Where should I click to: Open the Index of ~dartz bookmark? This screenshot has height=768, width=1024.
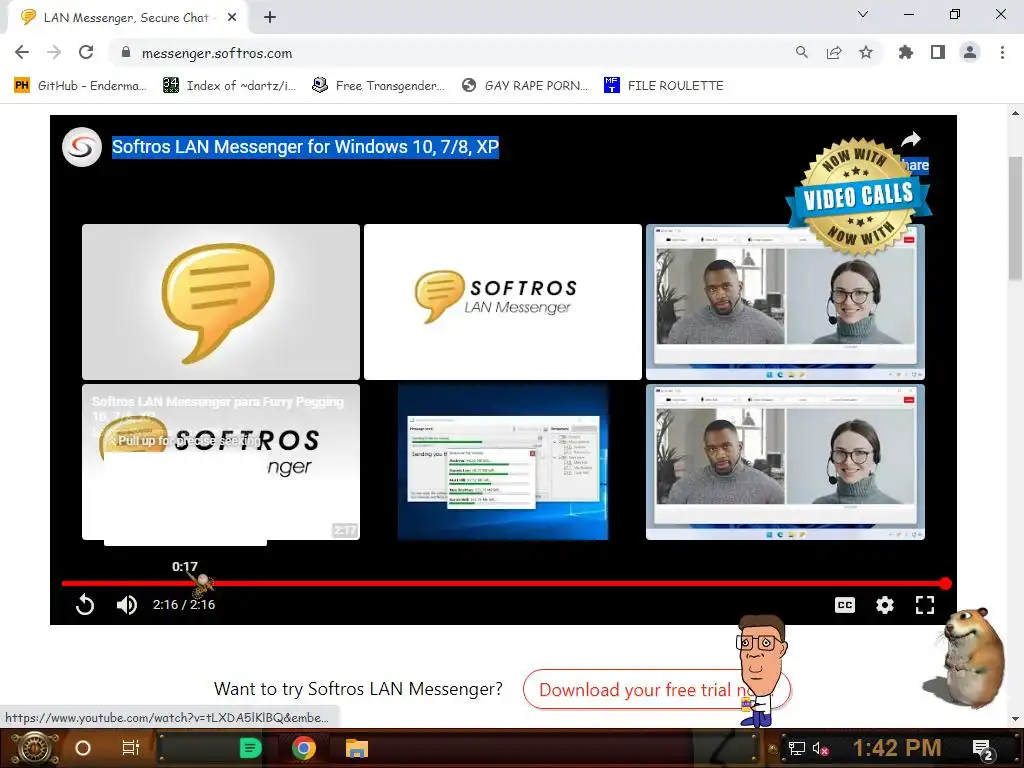click(229, 86)
